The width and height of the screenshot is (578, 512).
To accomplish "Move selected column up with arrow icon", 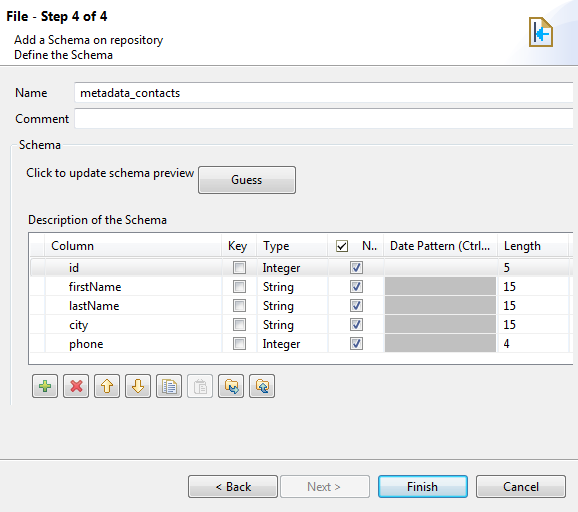I will pos(107,386).
